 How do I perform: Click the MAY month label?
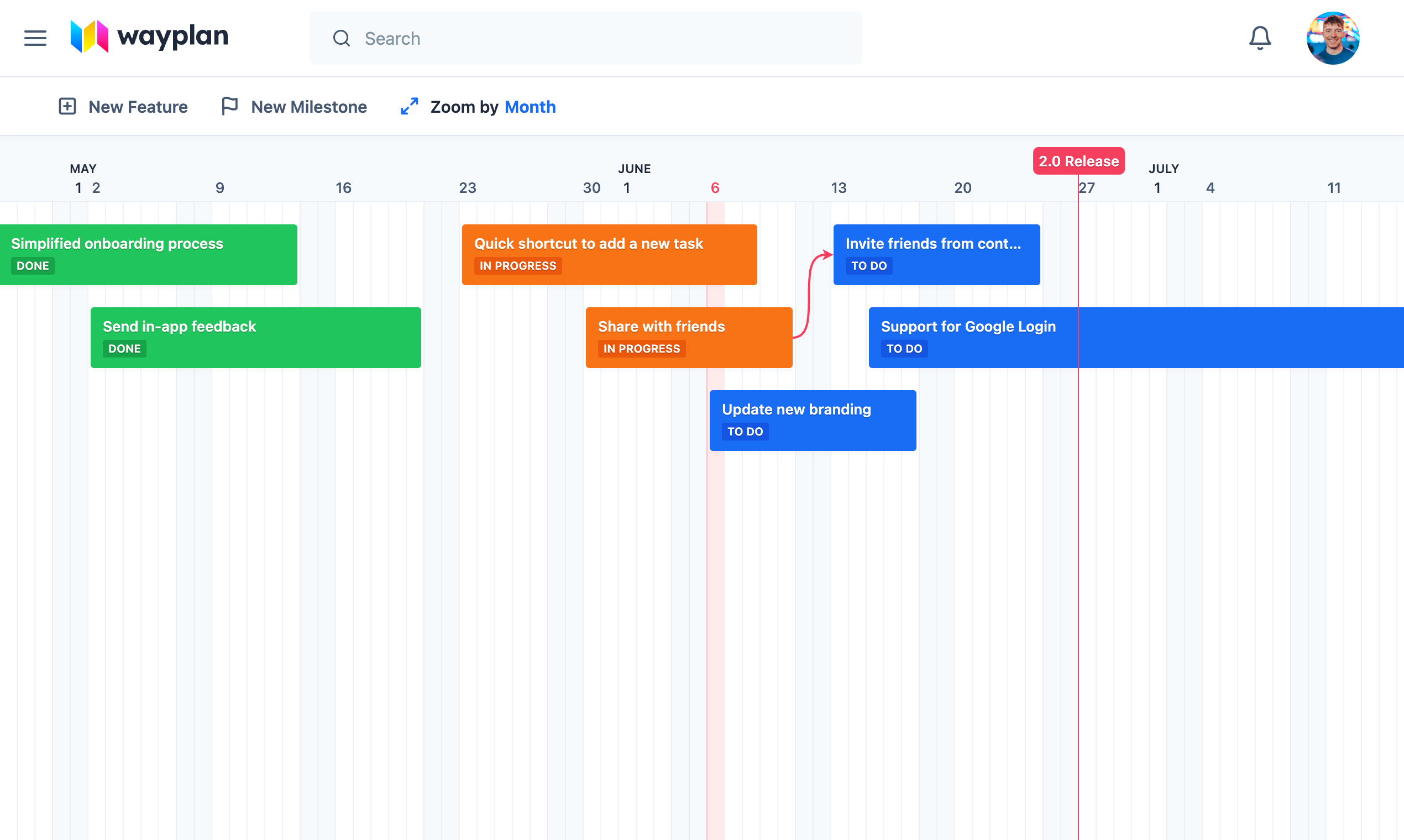click(x=83, y=169)
